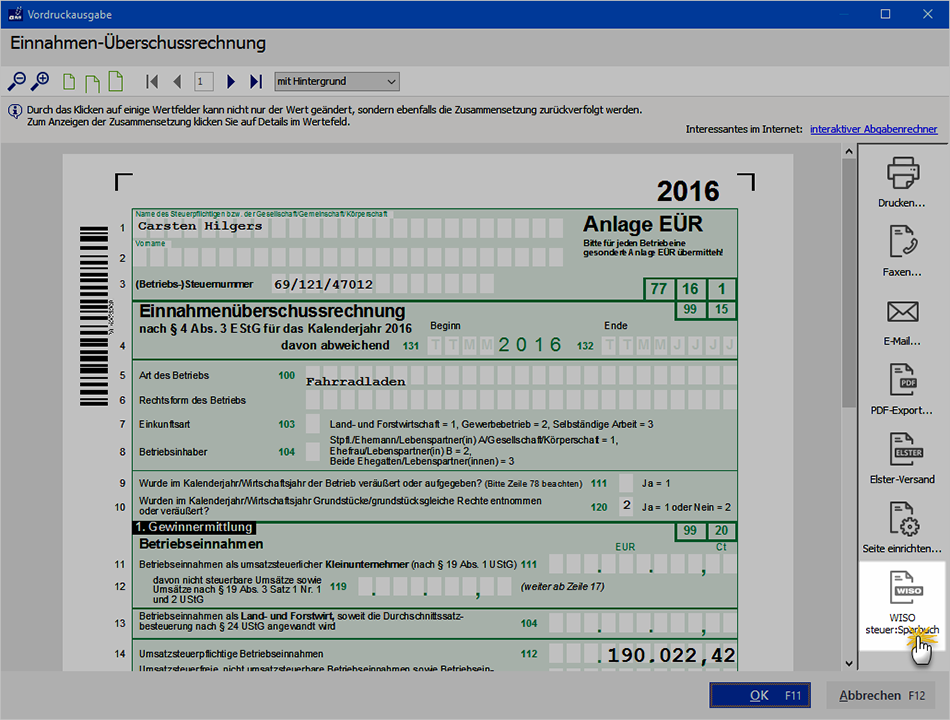Click the field 120 box showing 2
The image size is (950, 720).
coord(626,506)
